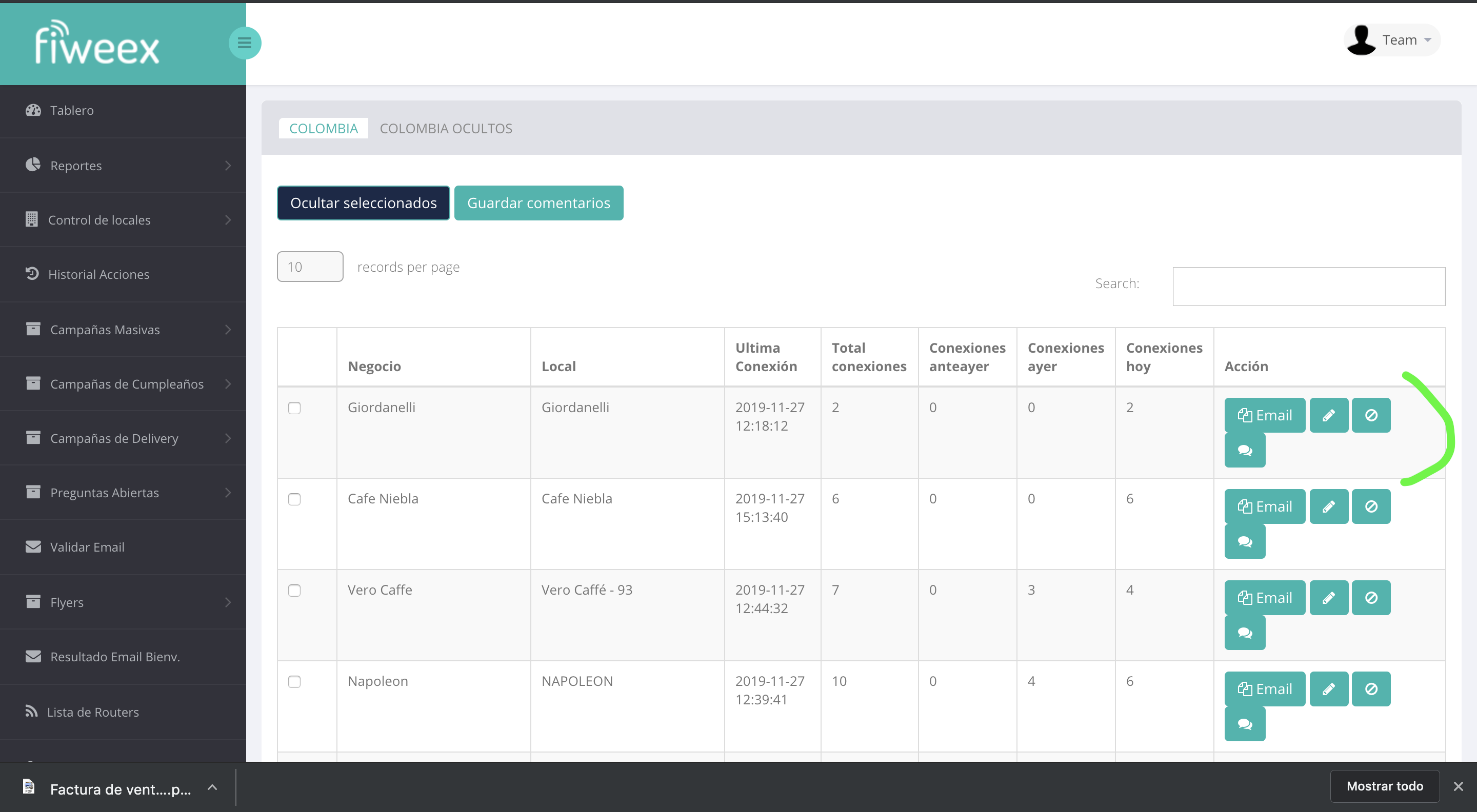Click the pencil icon in Napoleon row
The image size is (1477, 812).
(1328, 689)
